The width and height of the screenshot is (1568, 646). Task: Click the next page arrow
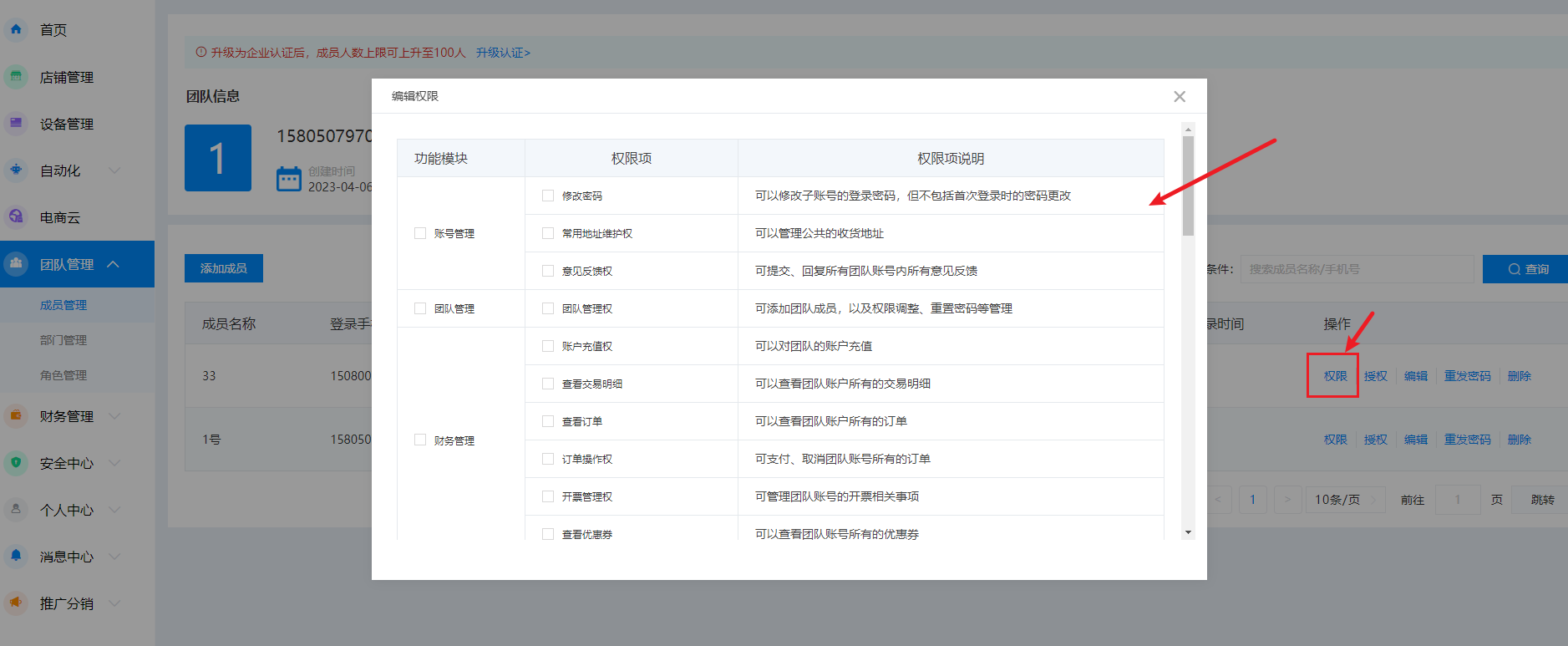(x=1287, y=500)
